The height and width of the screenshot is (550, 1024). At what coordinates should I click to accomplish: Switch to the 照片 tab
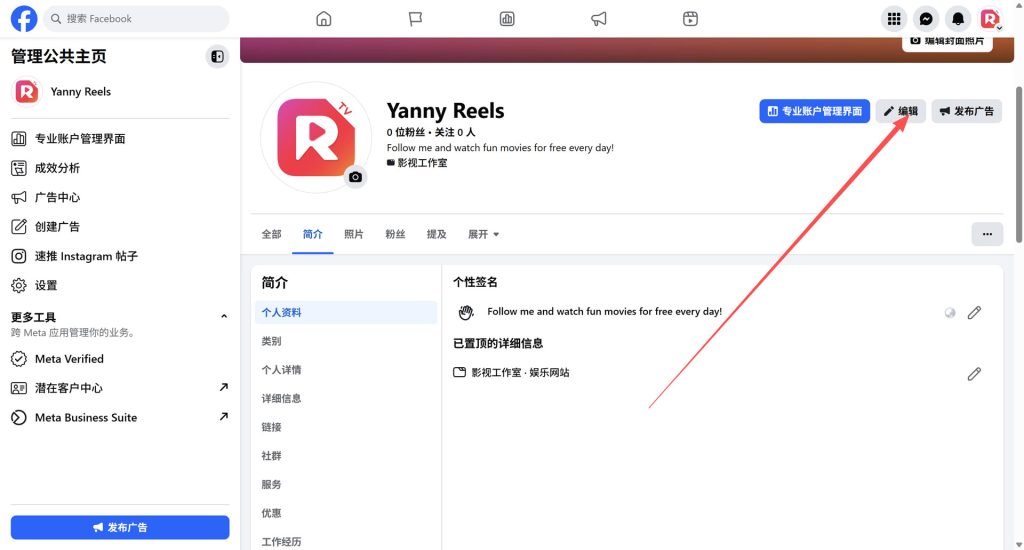(354, 234)
